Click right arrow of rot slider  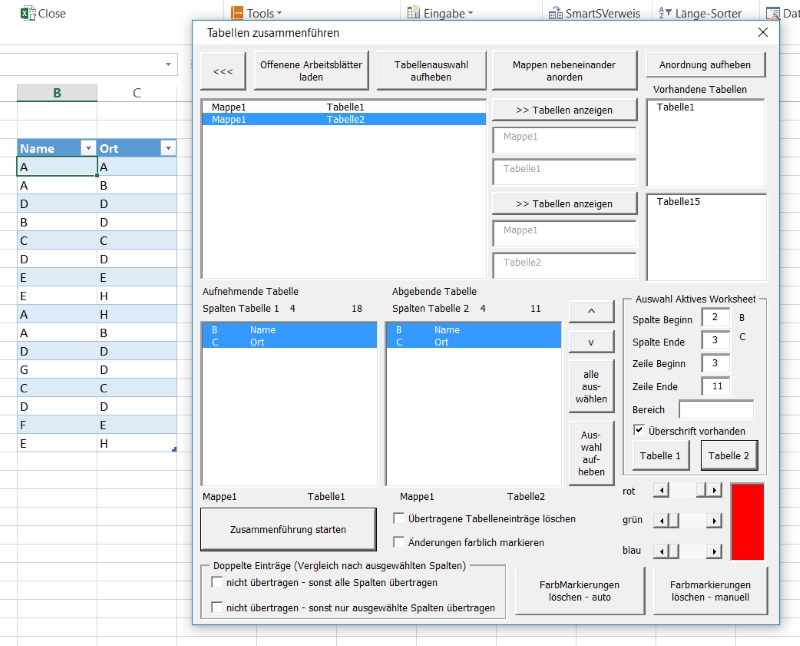(x=713, y=489)
